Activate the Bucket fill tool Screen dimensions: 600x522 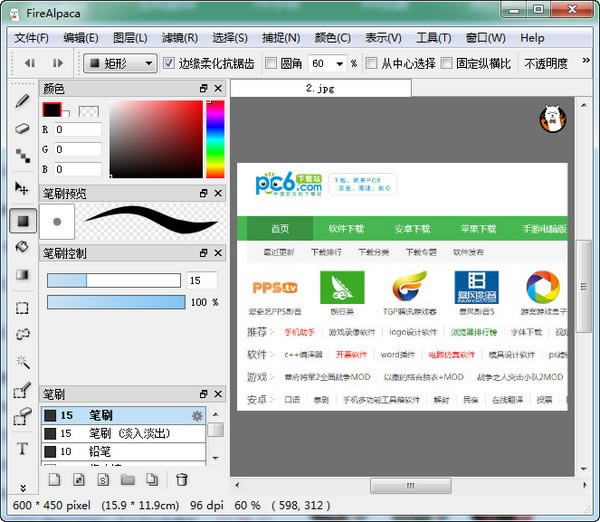[x=22, y=246]
